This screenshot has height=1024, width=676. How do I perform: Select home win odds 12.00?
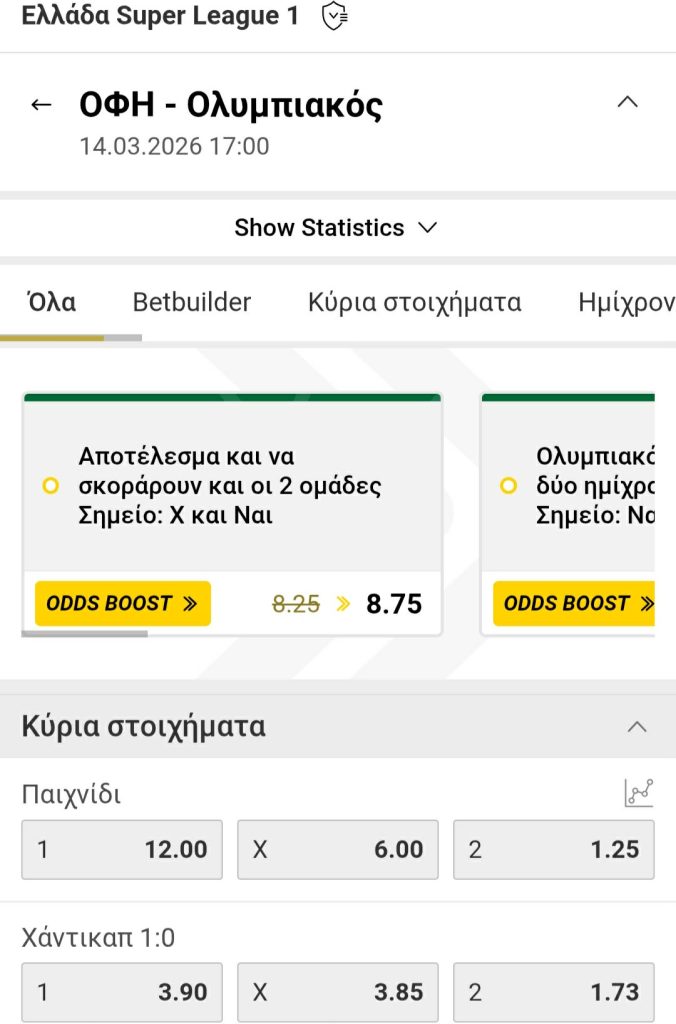tap(121, 849)
